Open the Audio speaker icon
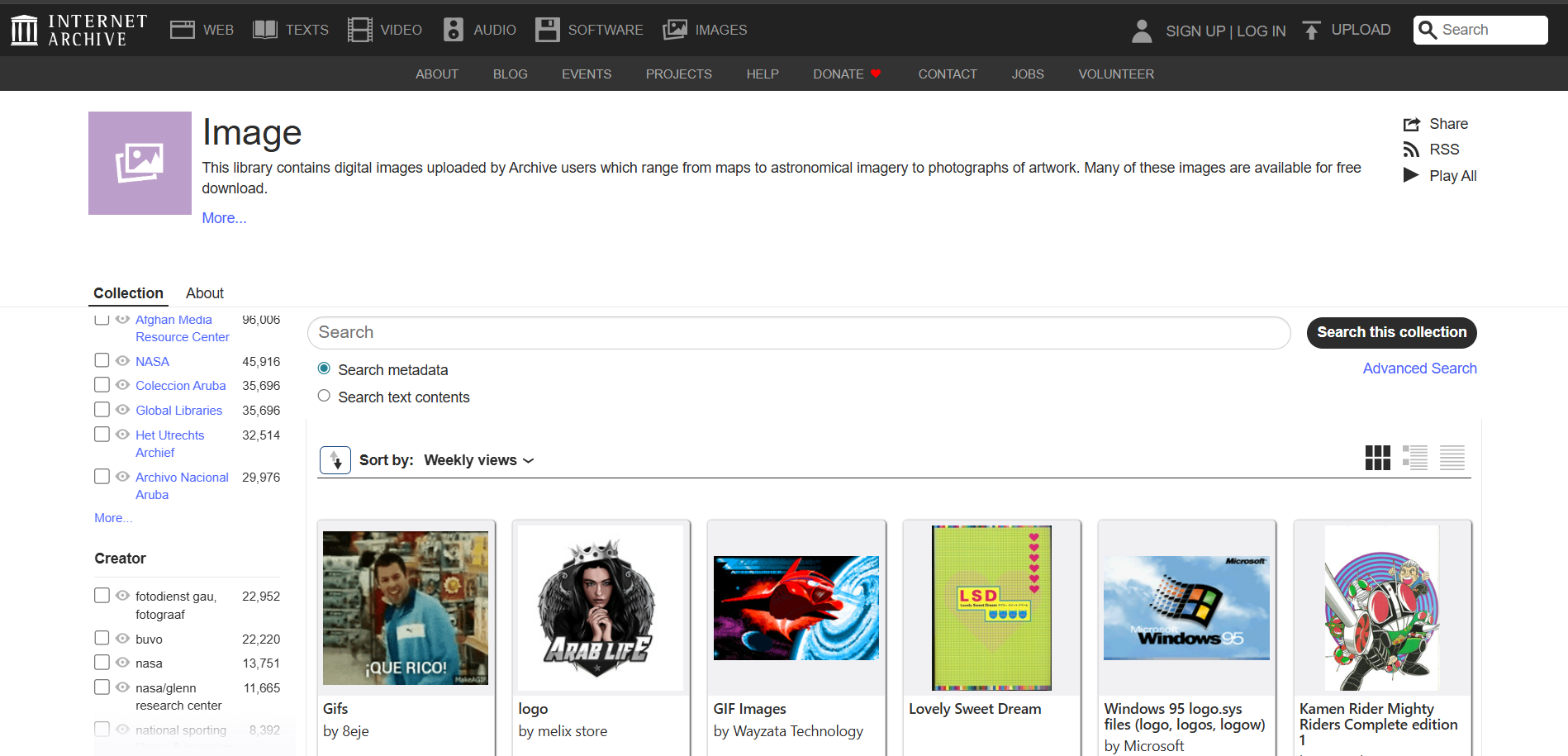This screenshot has width=1568, height=756. pyautogui.click(x=454, y=30)
